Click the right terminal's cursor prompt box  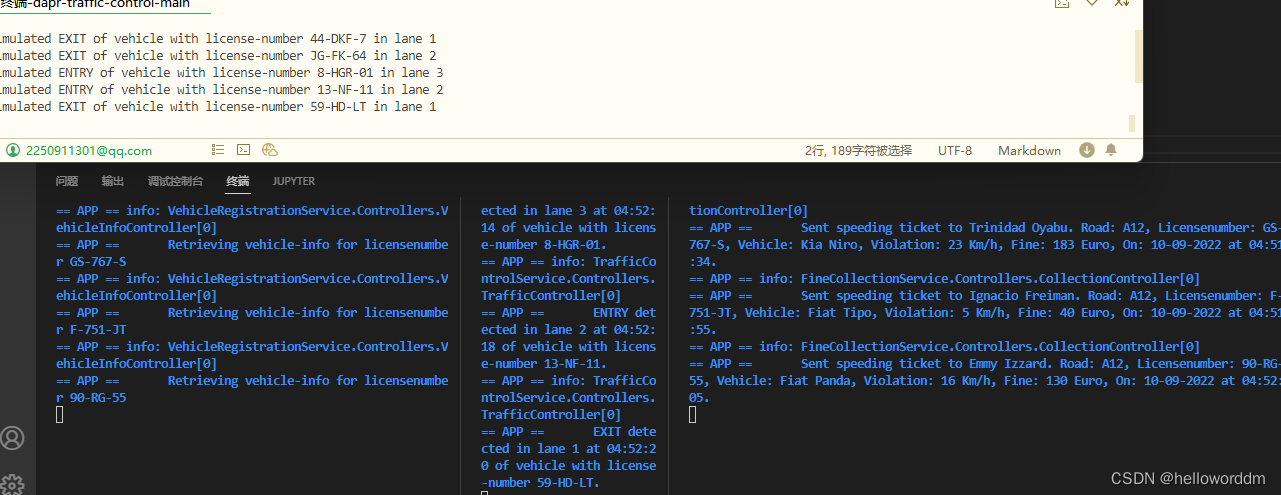point(693,415)
